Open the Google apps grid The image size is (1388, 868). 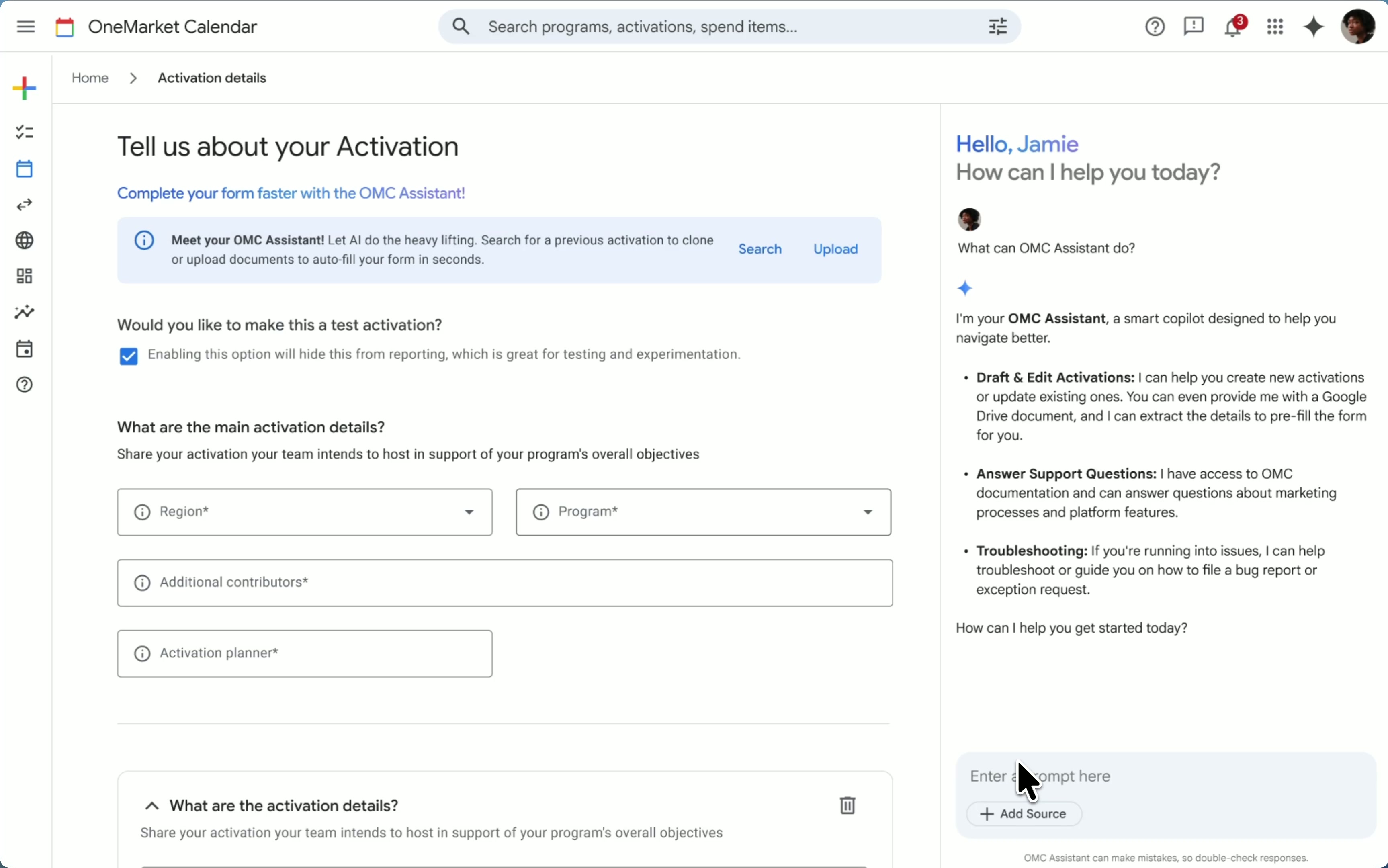tap(1275, 27)
